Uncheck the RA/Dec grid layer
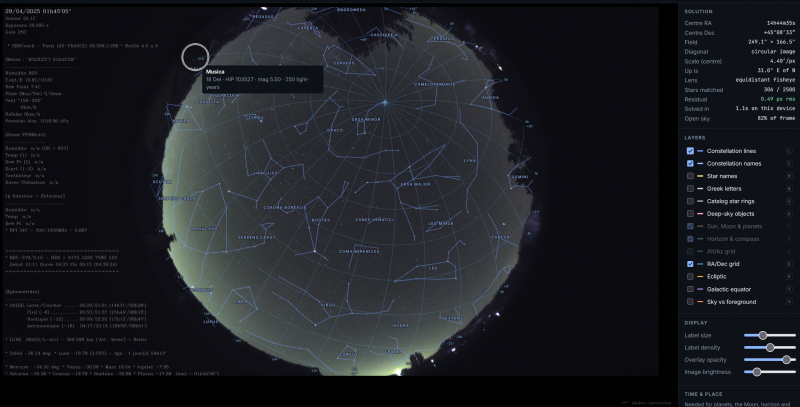 690,264
